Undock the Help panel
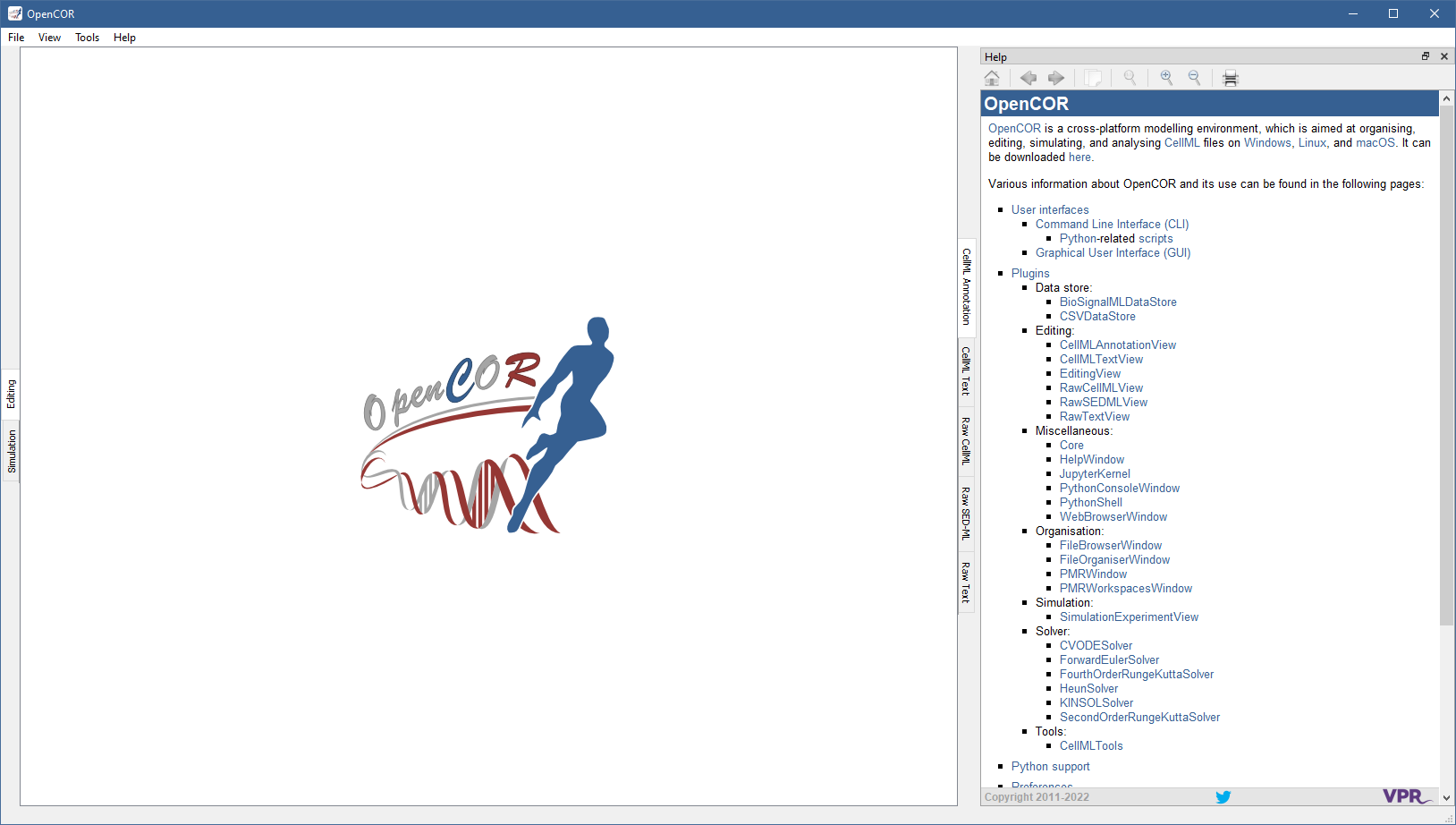The width and height of the screenshot is (1456, 825). [x=1426, y=56]
